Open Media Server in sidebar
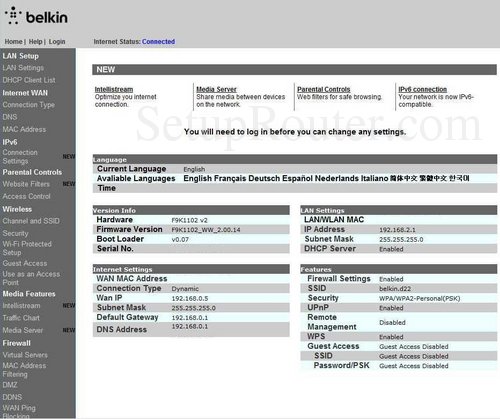 point(23,330)
